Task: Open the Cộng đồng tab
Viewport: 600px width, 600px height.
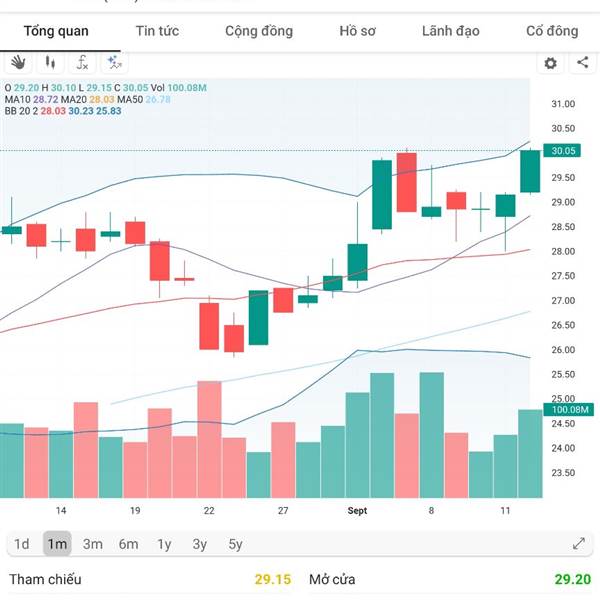Action: [x=259, y=31]
